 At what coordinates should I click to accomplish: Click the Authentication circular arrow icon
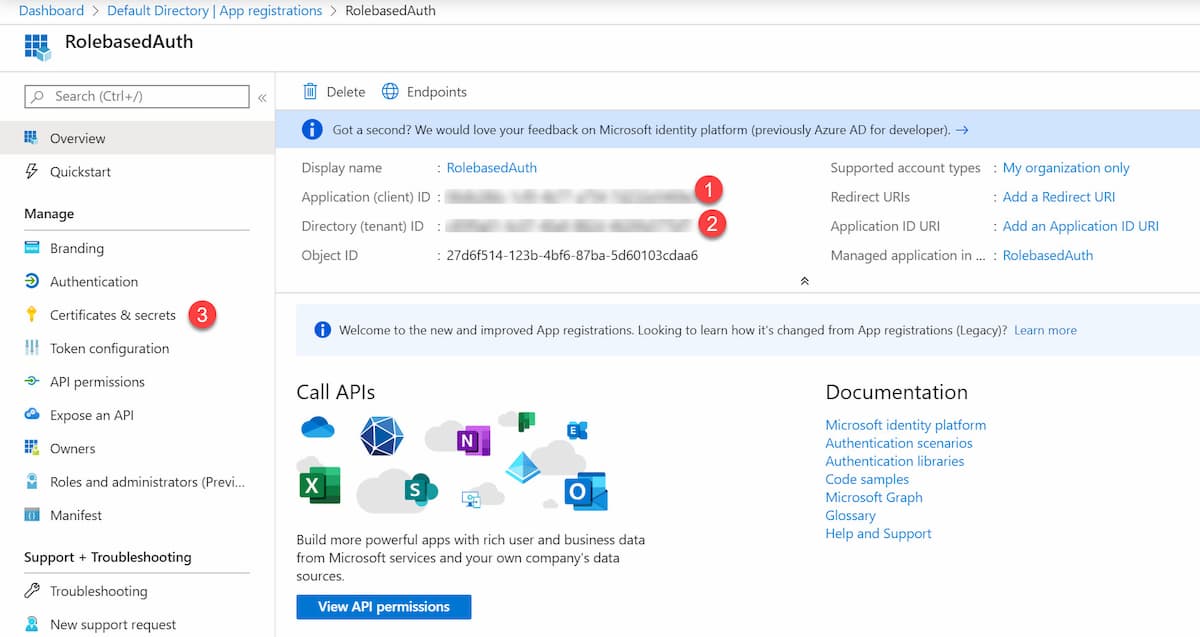31,281
